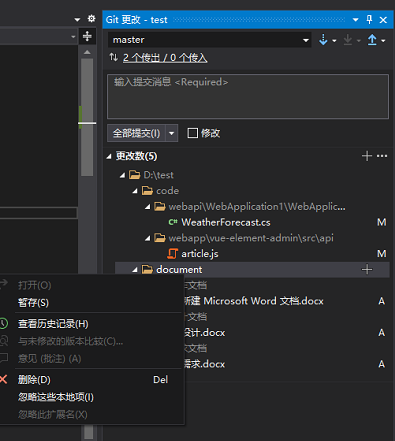Image resolution: width=395 pixels, height=441 pixels.
Task: Select the document folder row
Action: click(252, 269)
